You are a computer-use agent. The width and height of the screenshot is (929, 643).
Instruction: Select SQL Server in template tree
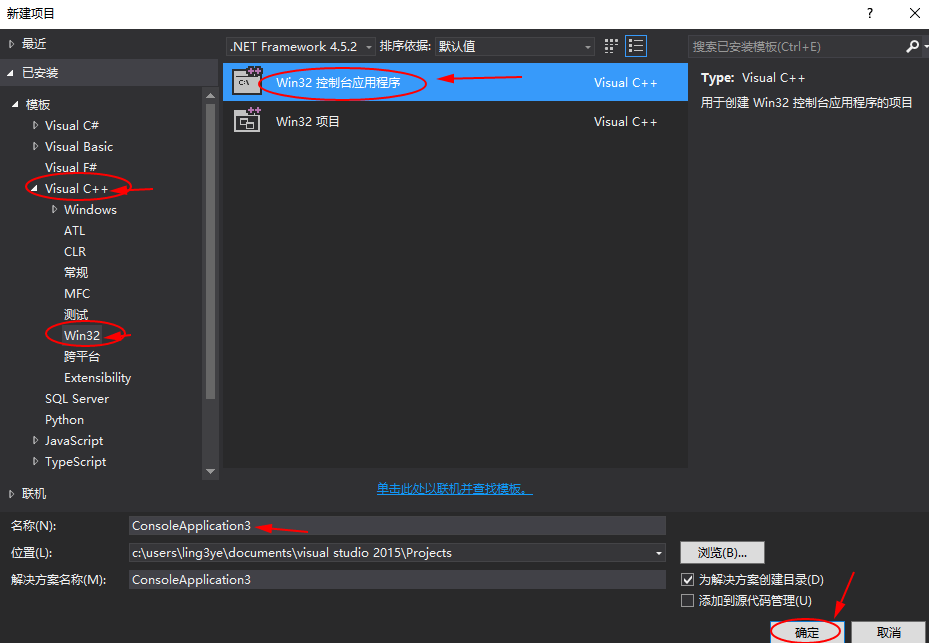click(x=77, y=399)
